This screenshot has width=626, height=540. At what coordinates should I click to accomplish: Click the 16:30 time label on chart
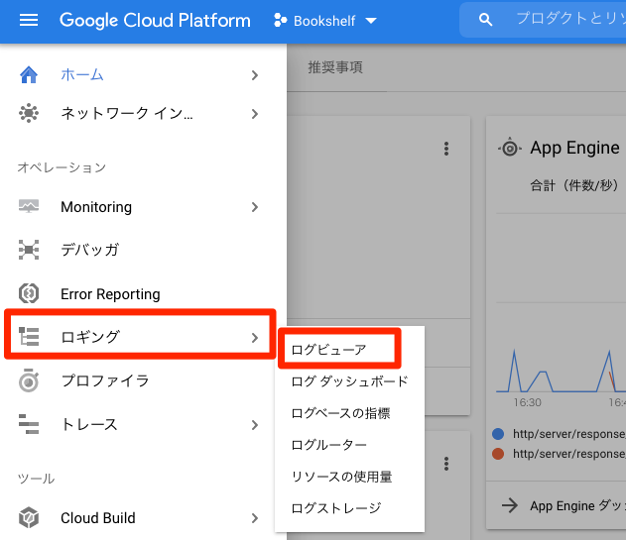point(527,402)
